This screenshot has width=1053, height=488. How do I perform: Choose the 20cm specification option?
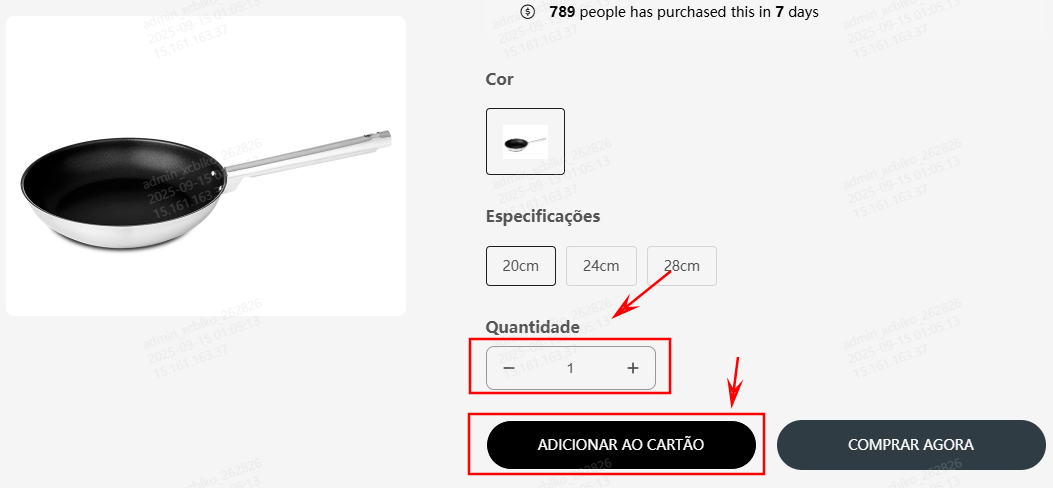tap(520, 266)
